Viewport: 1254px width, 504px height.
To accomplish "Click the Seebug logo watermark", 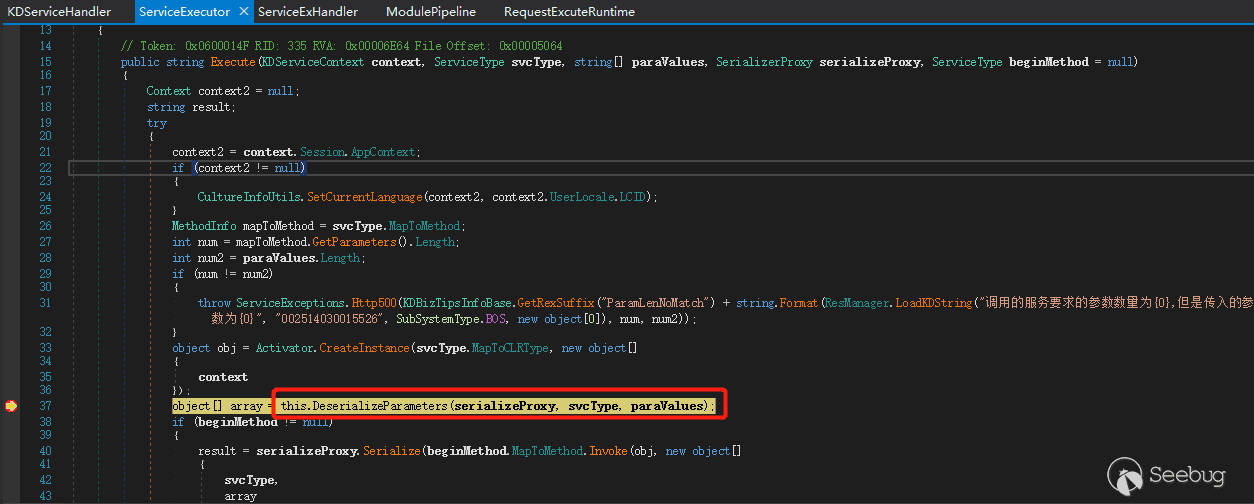I will tap(1166, 475).
